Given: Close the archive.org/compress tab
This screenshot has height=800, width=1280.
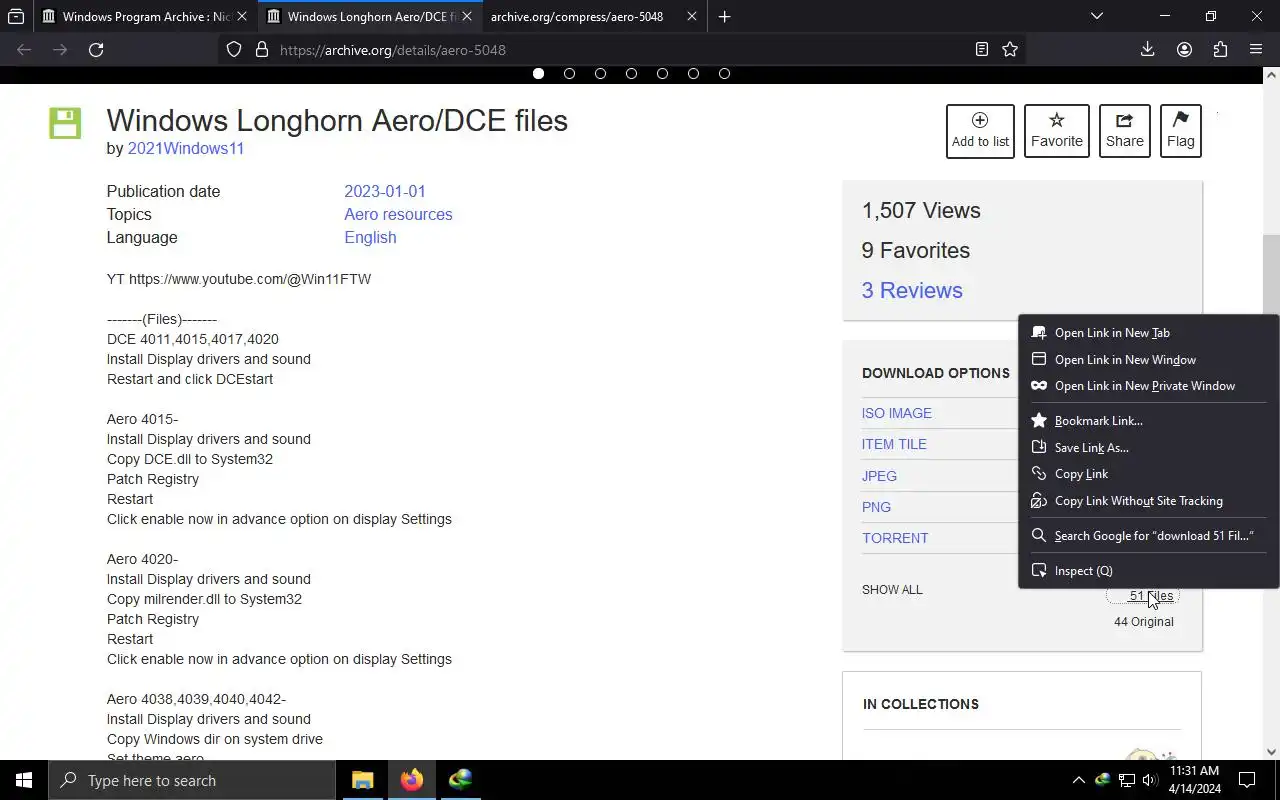Looking at the screenshot, I should (691, 16).
